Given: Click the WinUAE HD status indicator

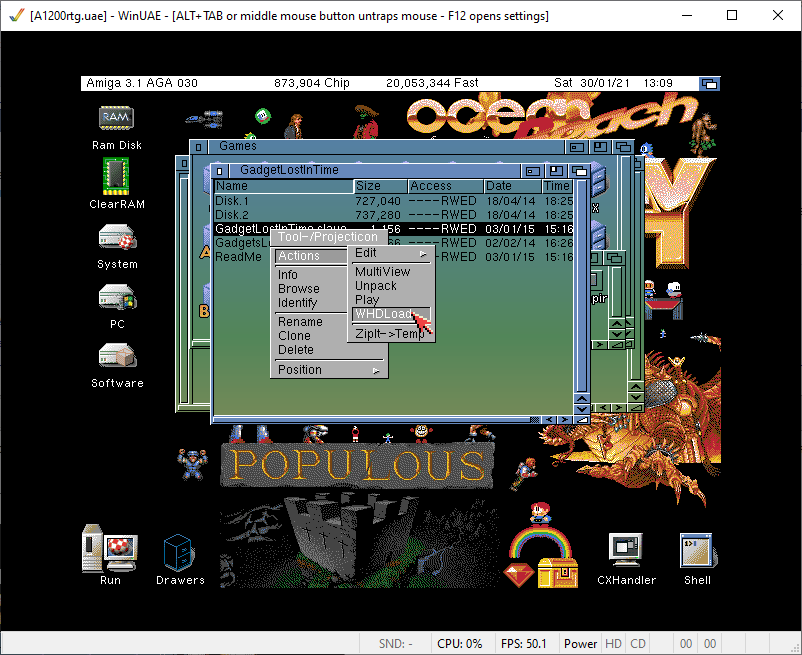Looking at the screenshot, I should [x=613, y=644].
